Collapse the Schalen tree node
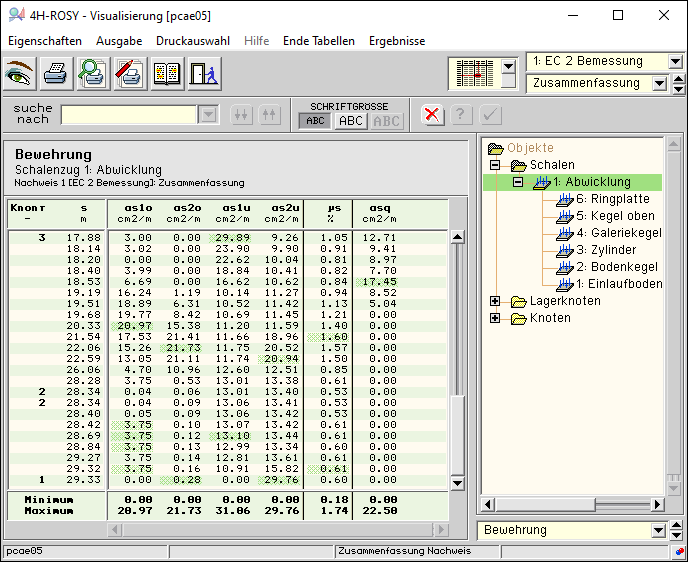This screenshot has height=562, width=688. tap(495, 165)
